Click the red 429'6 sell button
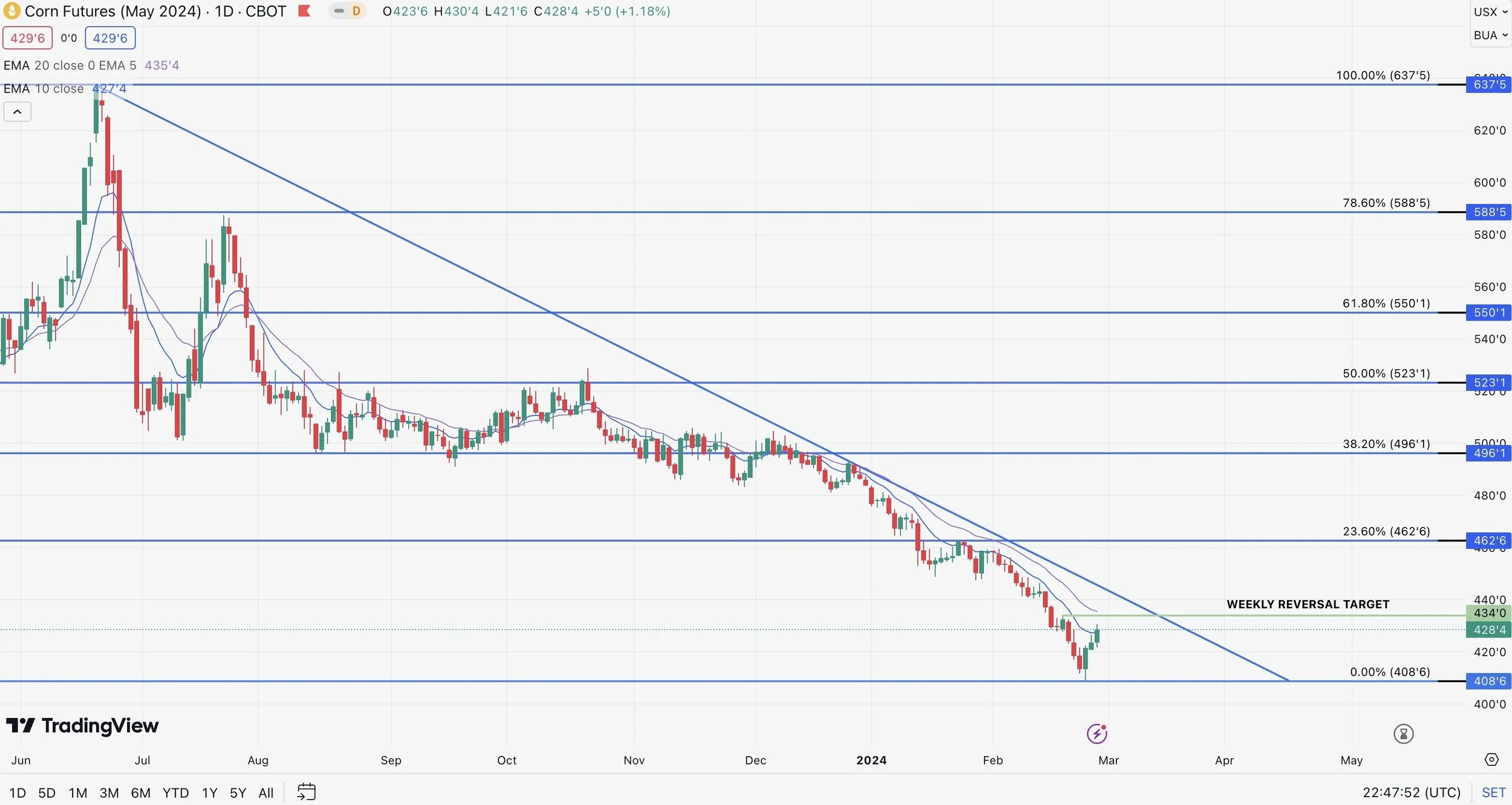 27,38
